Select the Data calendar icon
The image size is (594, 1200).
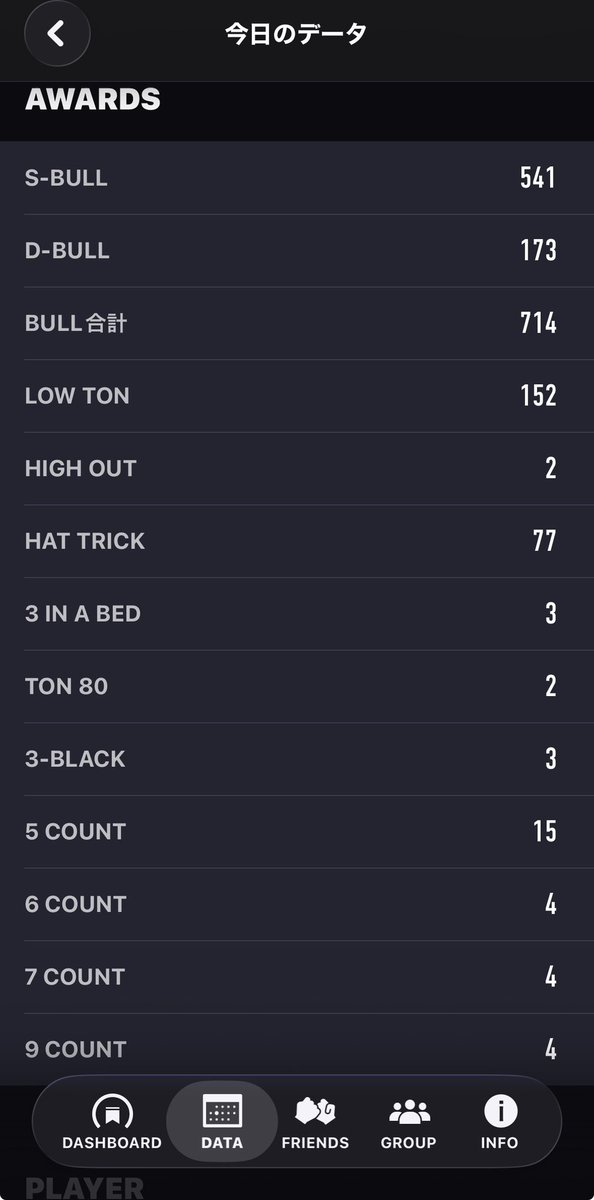[222, 1111]
